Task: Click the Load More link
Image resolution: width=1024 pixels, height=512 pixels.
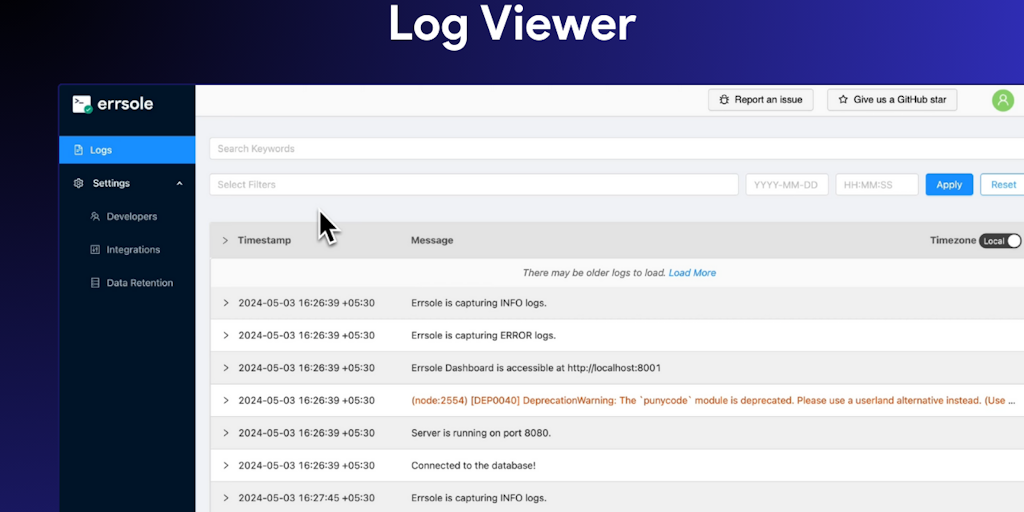Action: tap(692, 273)
